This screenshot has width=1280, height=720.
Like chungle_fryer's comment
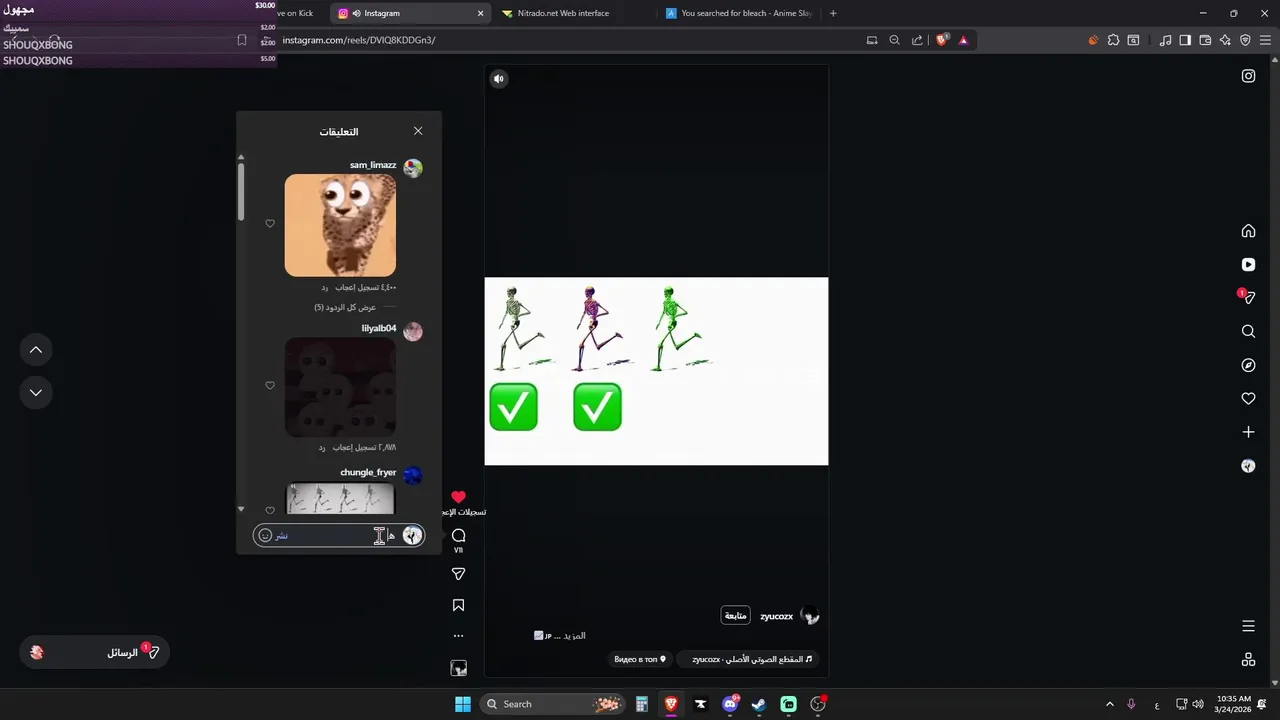pyautogui.click(x=270, y=510)
